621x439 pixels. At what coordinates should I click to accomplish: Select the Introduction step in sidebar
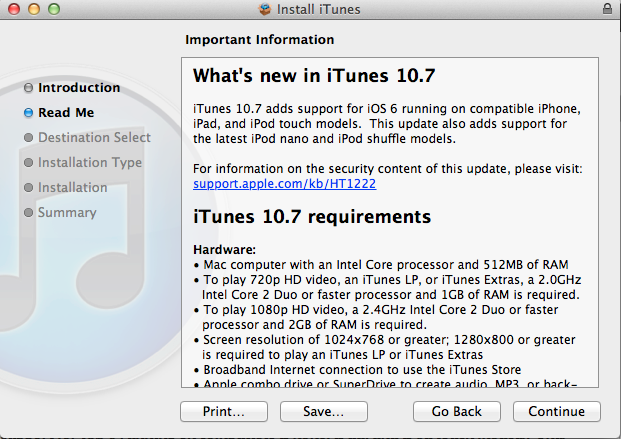[x=79, y=88]
